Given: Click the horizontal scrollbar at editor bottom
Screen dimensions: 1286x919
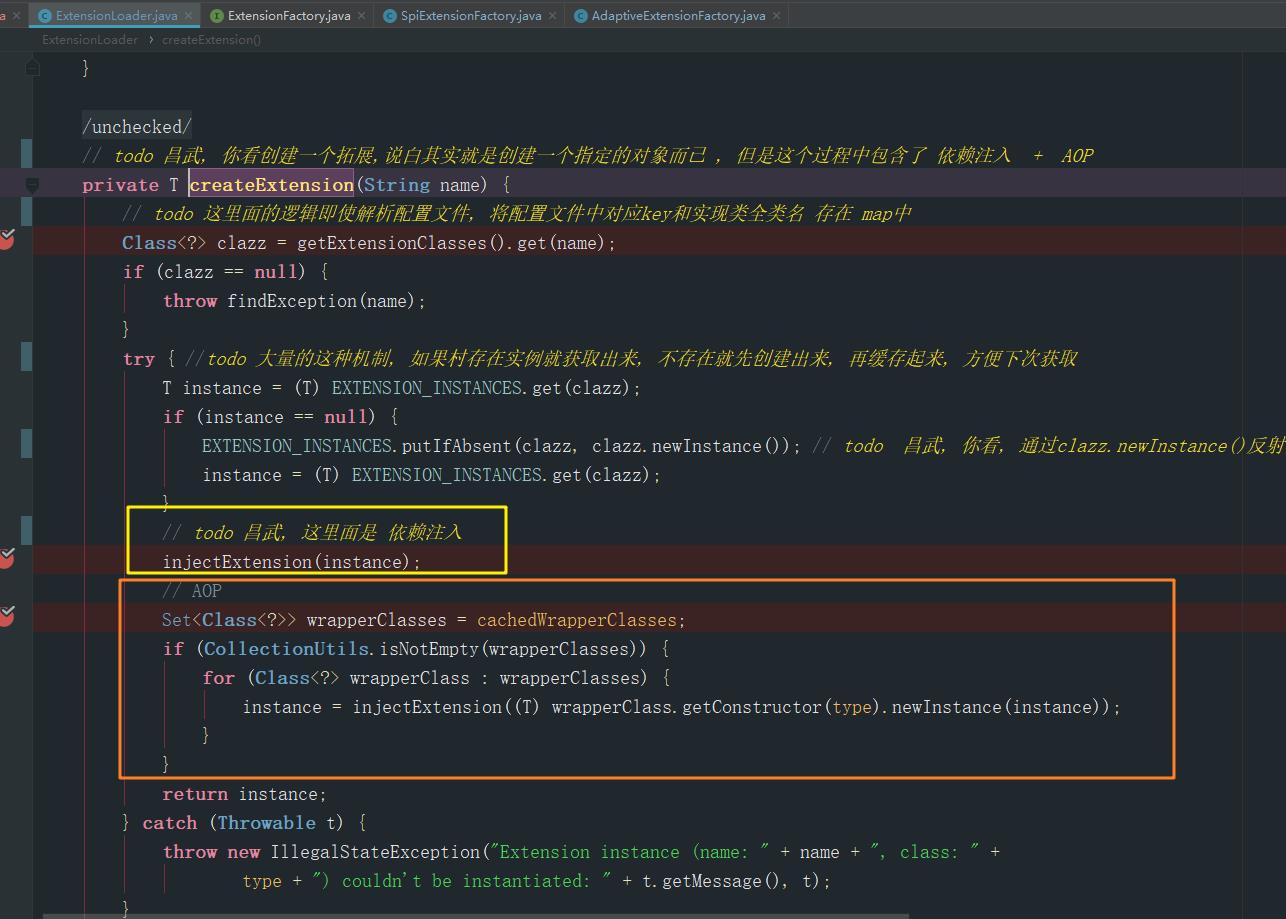Looking at the screenshot, I should (x=476, y=914).
